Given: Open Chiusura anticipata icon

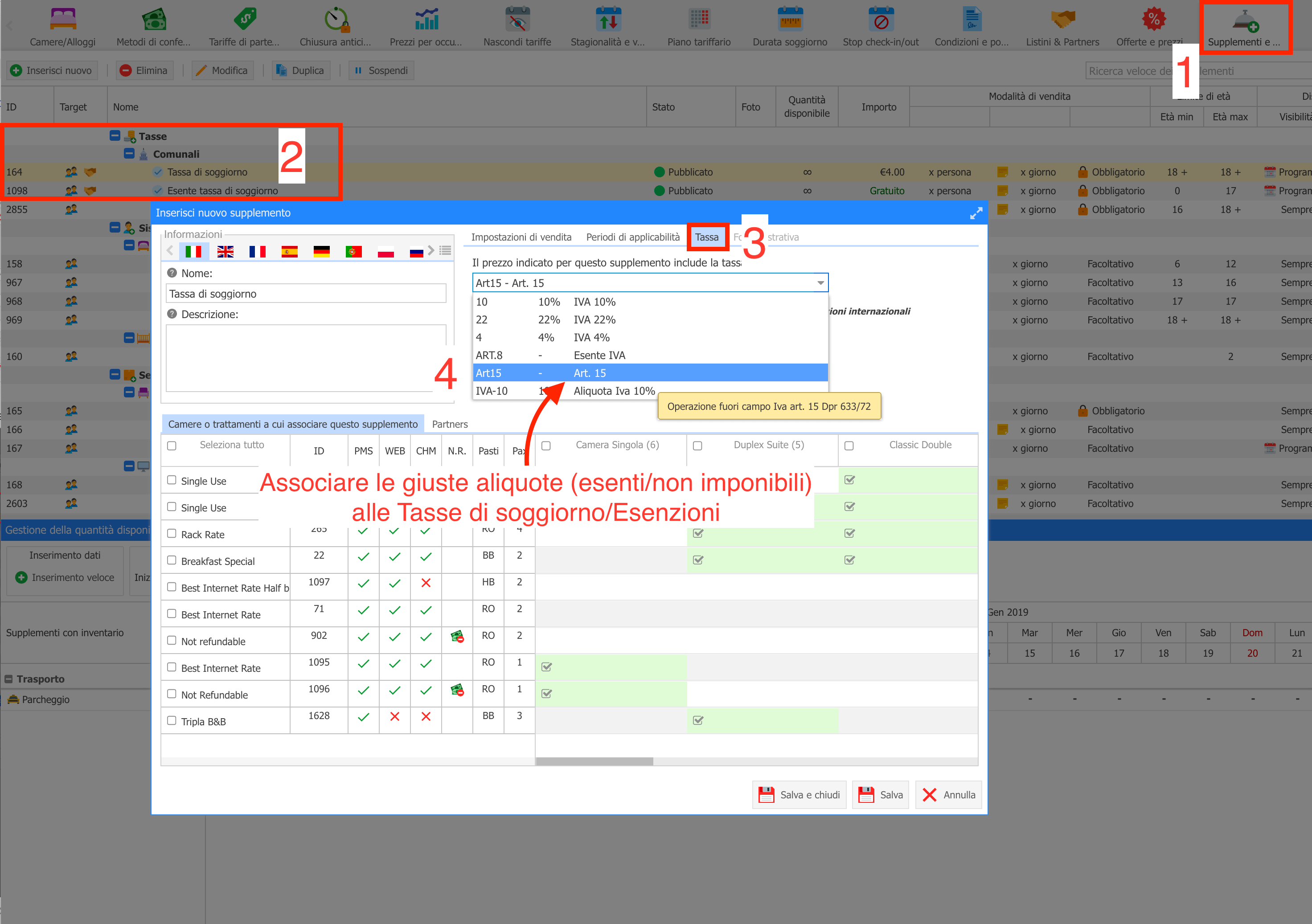Looking at the screenshot, I should coord(336,26).
